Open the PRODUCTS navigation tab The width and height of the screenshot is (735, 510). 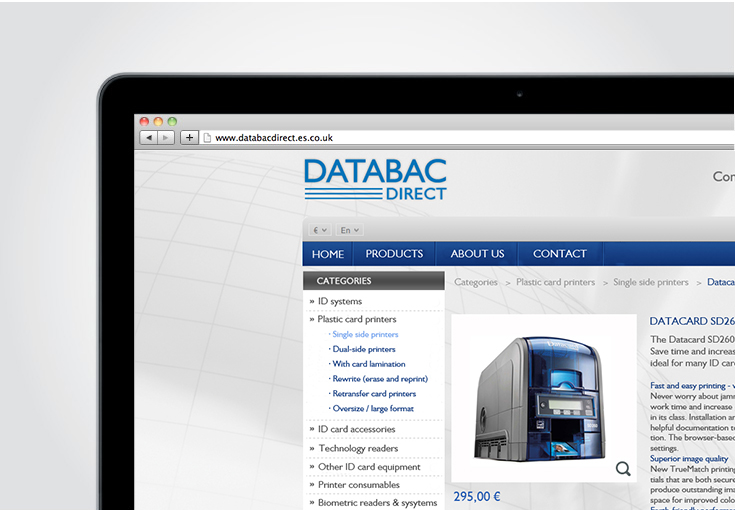click(394, 254)
